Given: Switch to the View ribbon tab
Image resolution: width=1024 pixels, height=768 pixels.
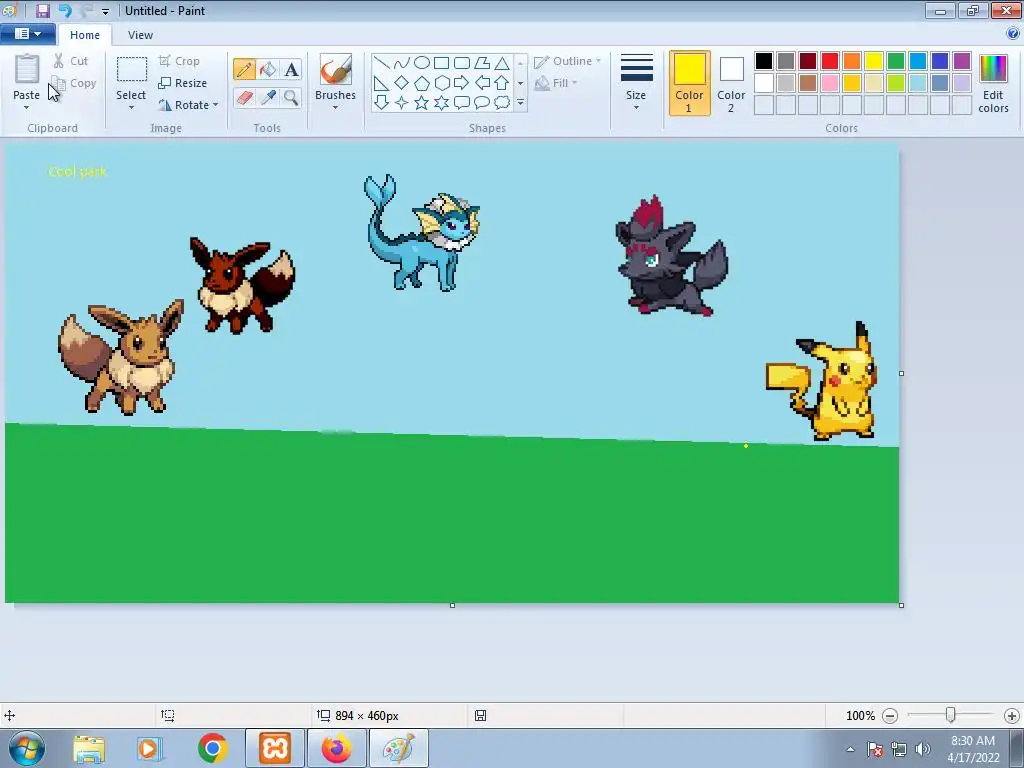Looking at the screenshot, I should coord(140,35).
